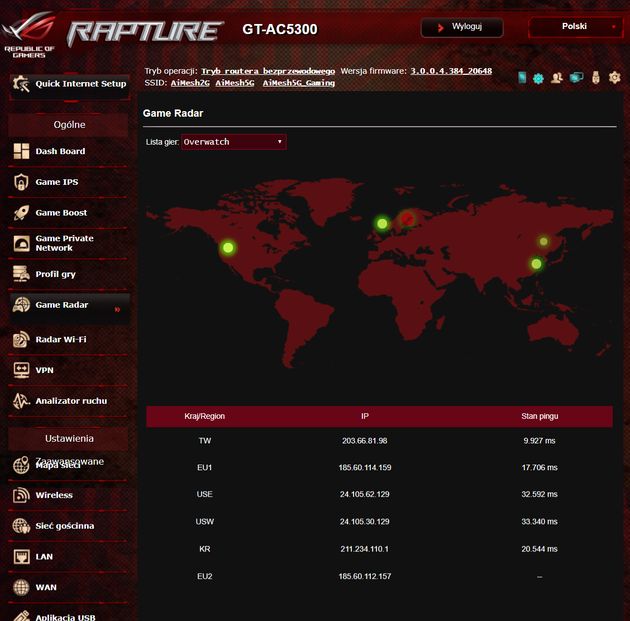Select the TW region cell
This screenshot has width=630, height=621.
pos(205,441)
